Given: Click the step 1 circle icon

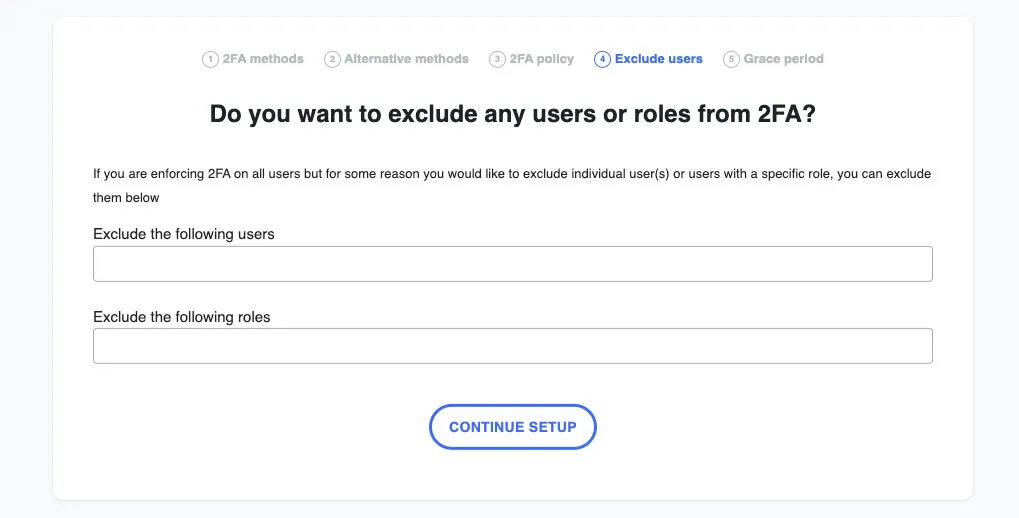Looking at the screenshot, I should point(210,59).
